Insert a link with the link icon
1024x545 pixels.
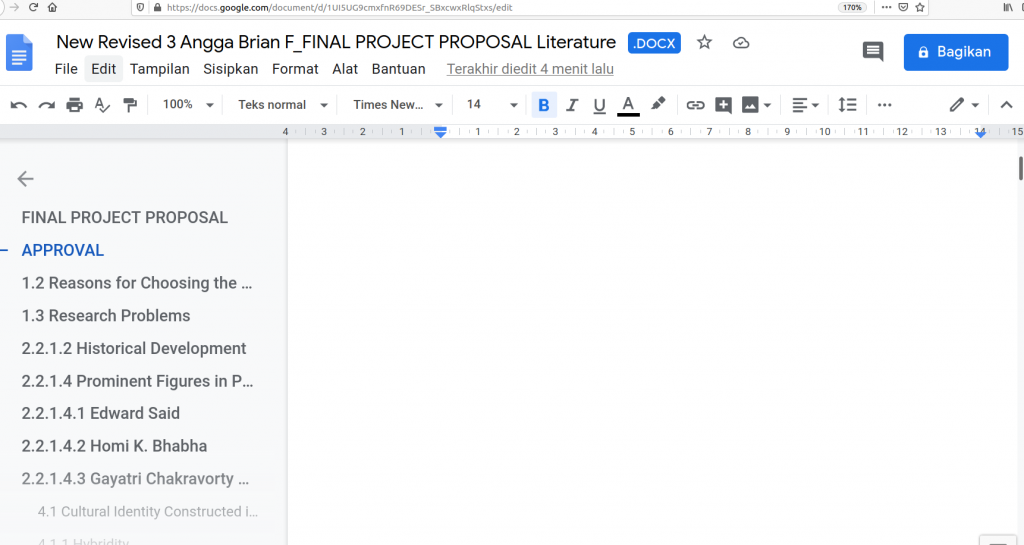pyautogui.click(x=695, y=105)
